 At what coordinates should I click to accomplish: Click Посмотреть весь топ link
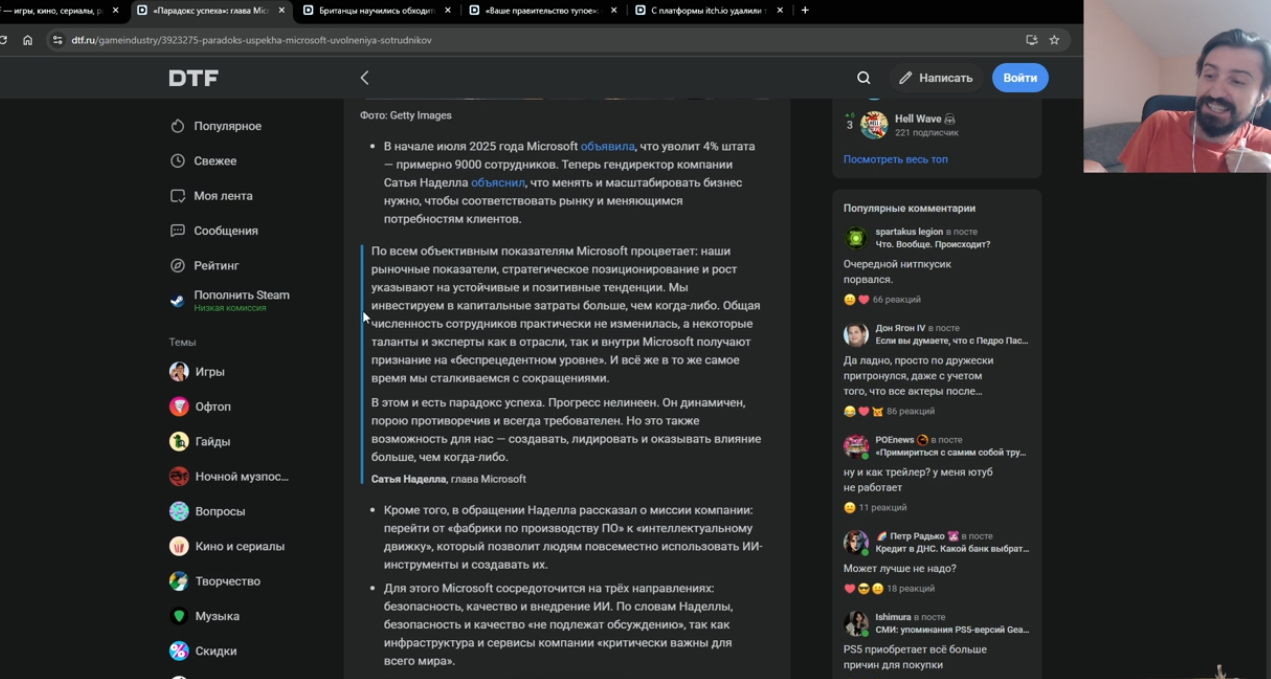coord(895,159)
